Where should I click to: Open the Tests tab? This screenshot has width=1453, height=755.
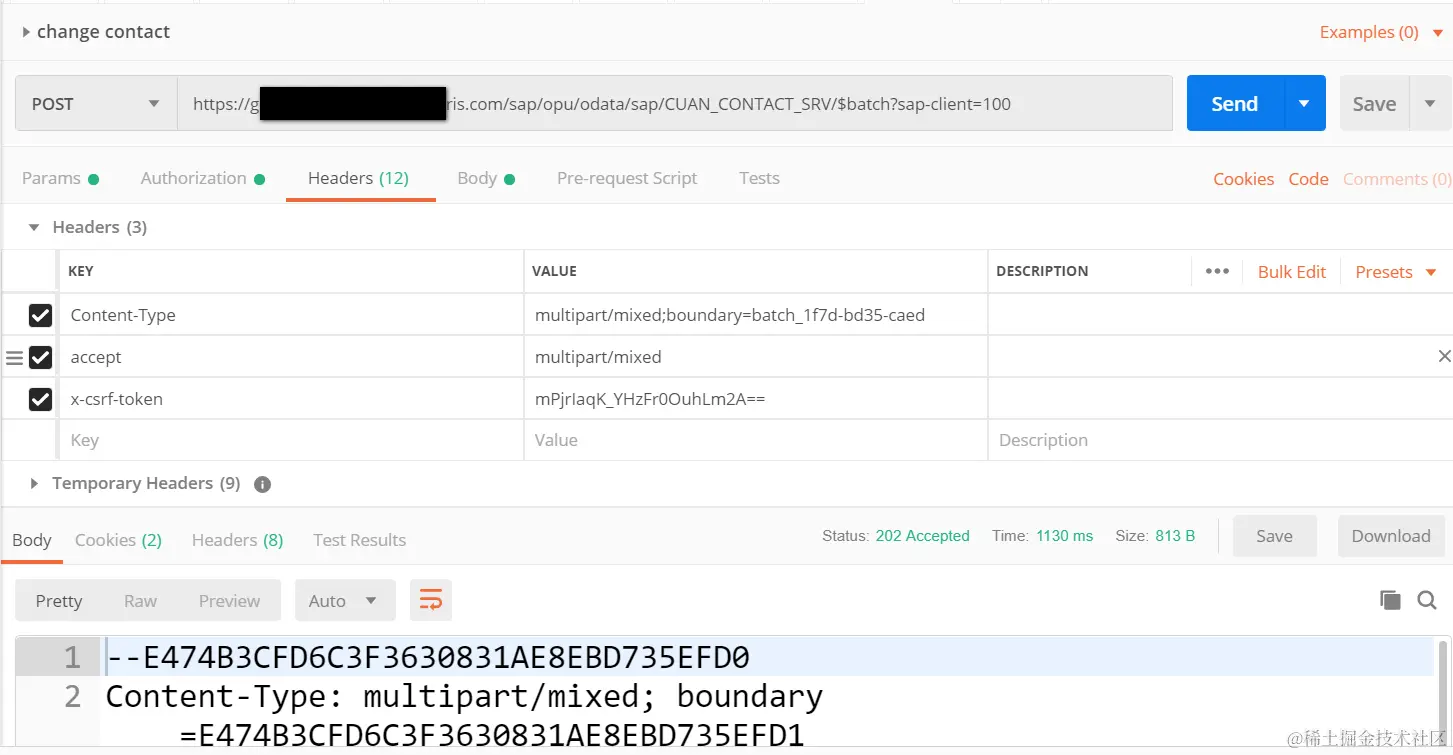click(759, 179)
